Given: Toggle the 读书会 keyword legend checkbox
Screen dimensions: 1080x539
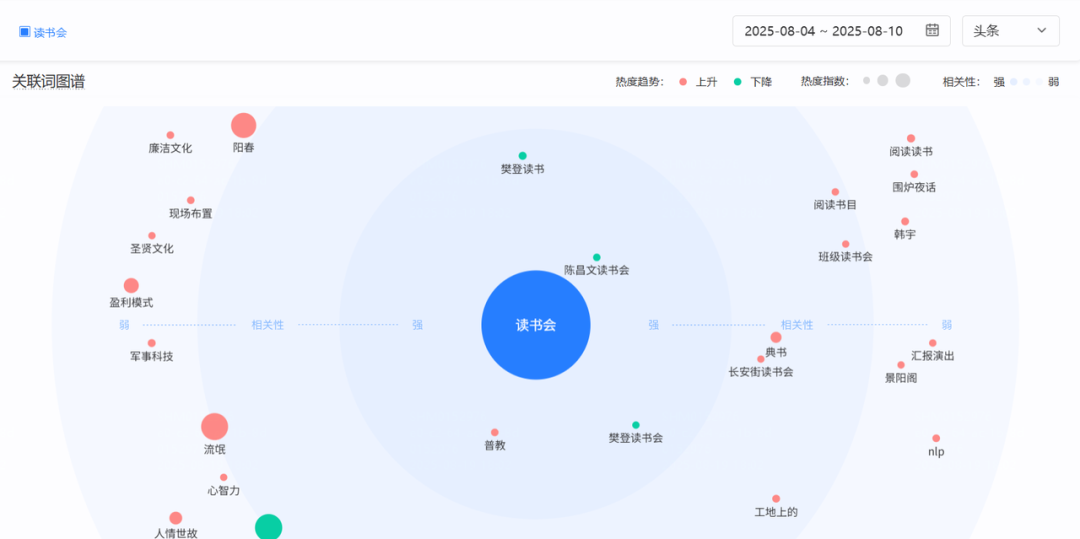Looking at the screenshot, I should pos(25,32).
